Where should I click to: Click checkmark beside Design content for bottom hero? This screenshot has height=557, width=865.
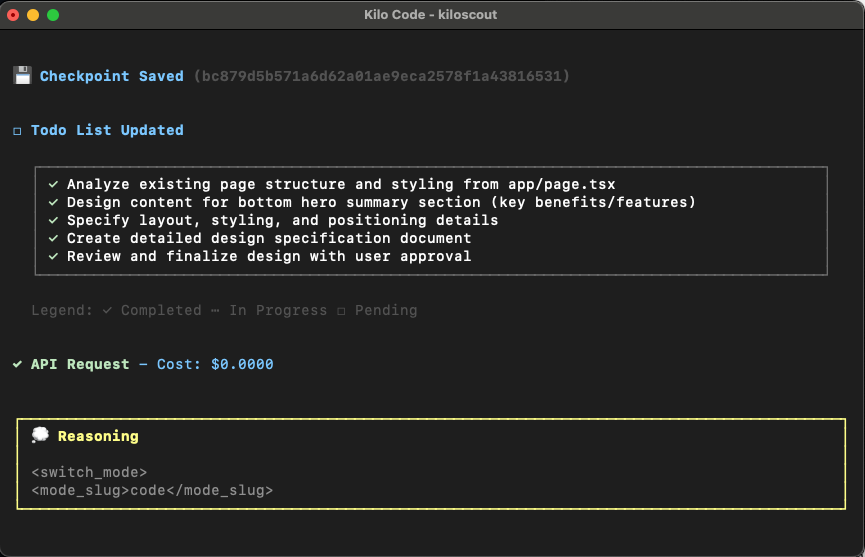54,202
